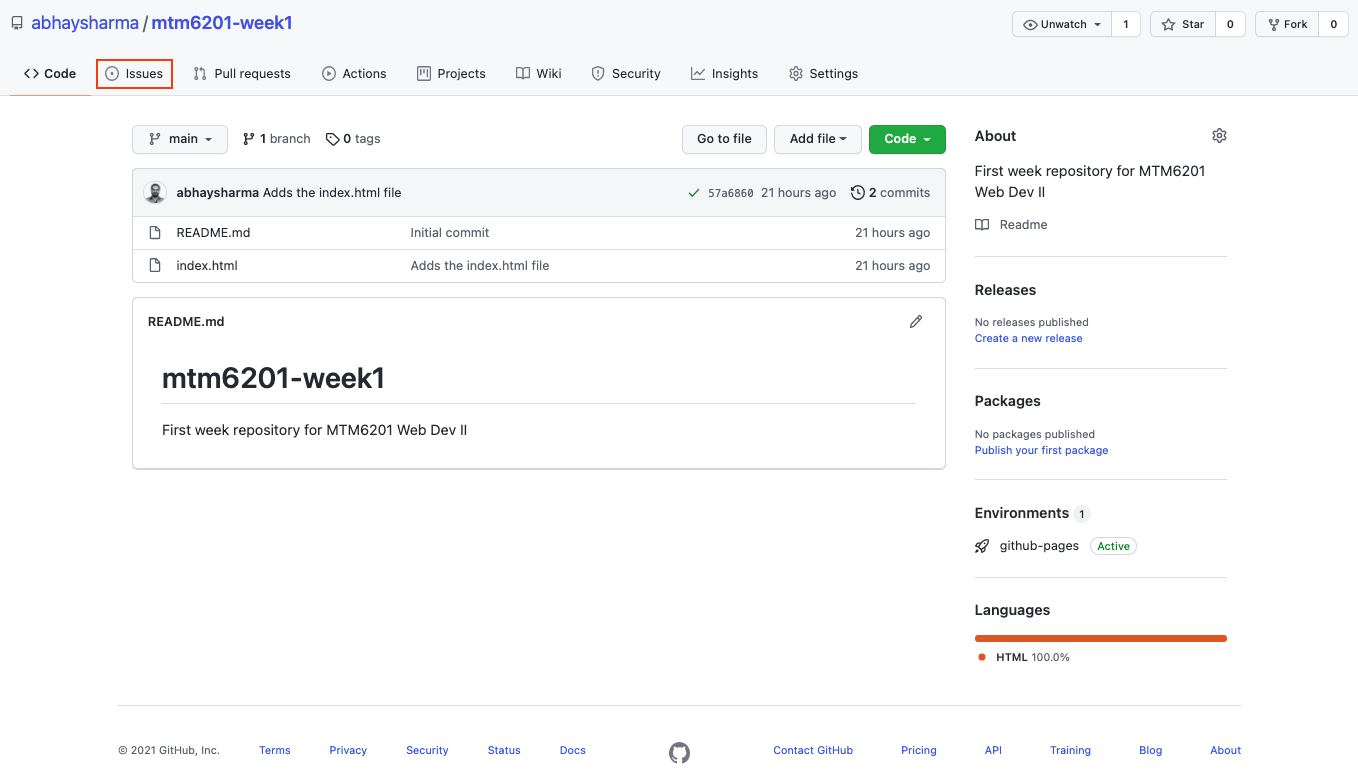Open the footer Status link
The height and width of the screenshot is (783, 1358).
pos(504,750)
